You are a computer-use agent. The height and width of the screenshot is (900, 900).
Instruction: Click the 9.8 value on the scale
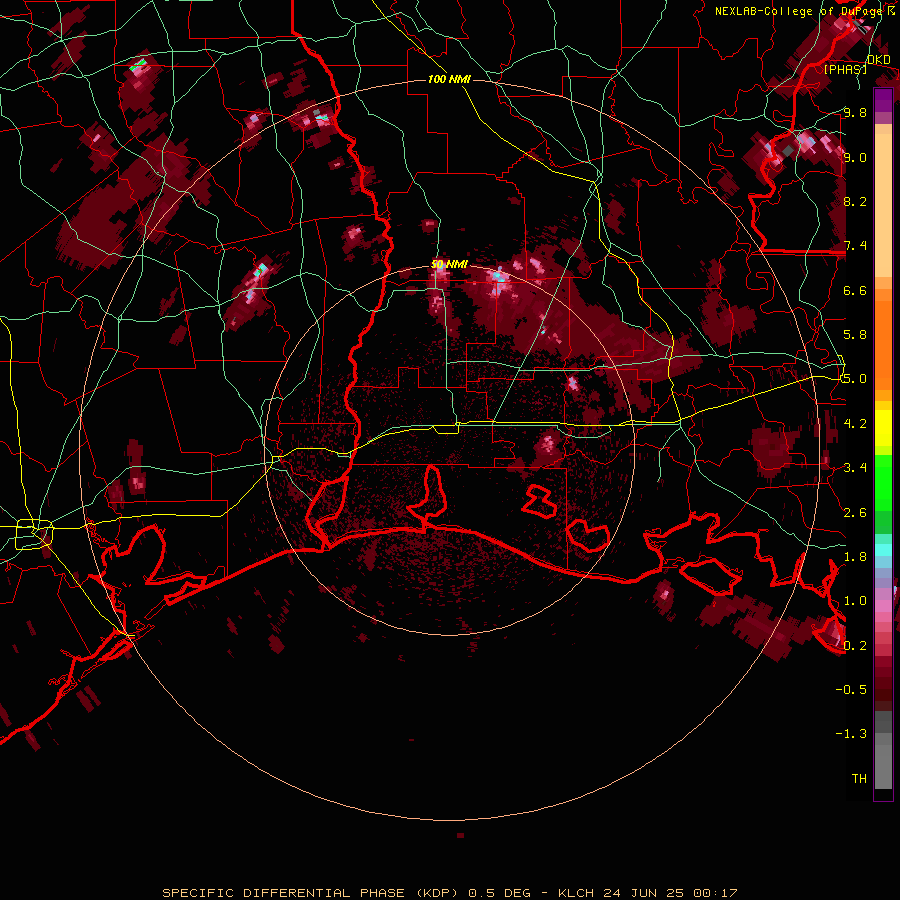coord(855,113)
